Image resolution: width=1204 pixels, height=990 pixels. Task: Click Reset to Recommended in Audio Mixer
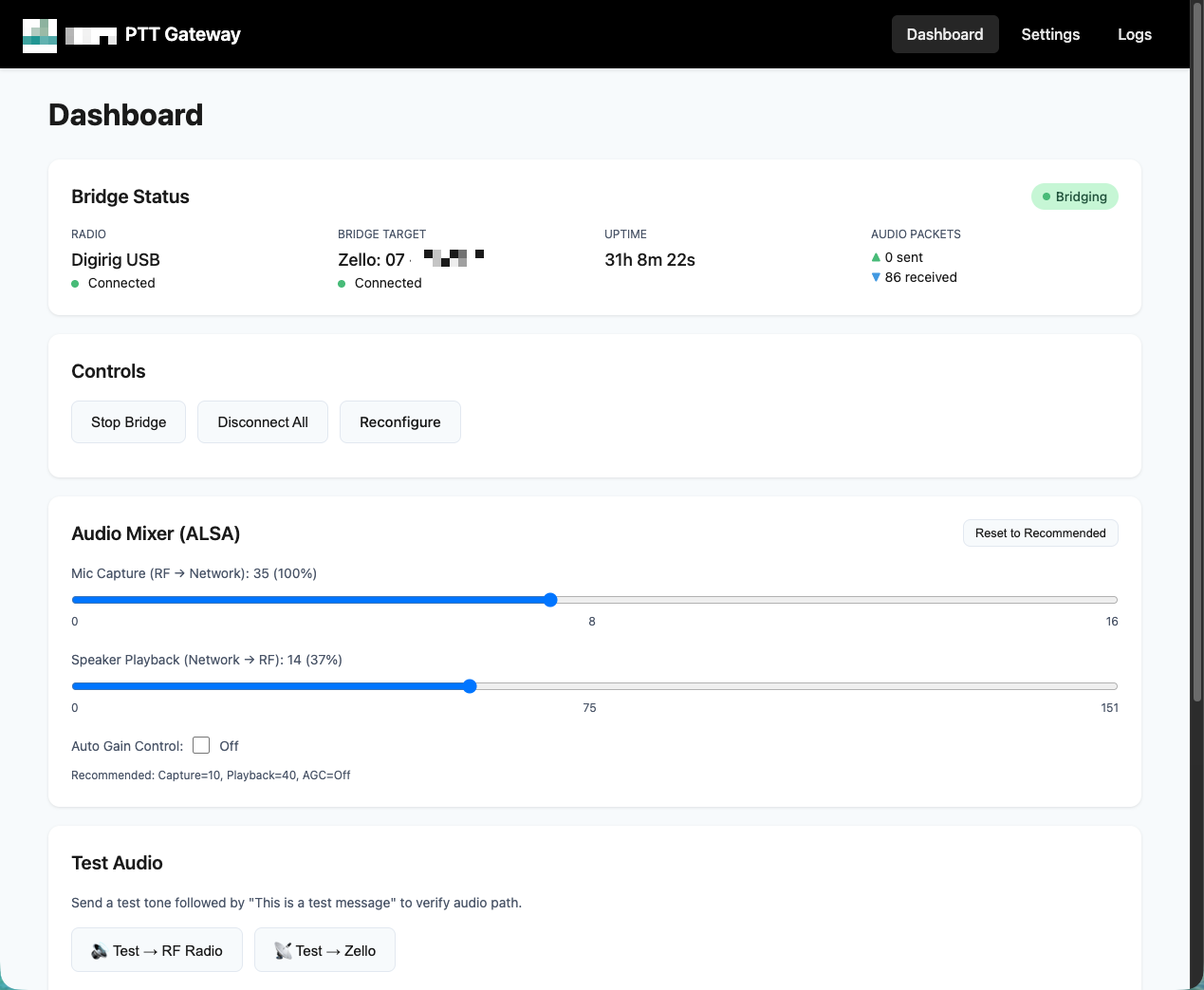pos(1040,532)
